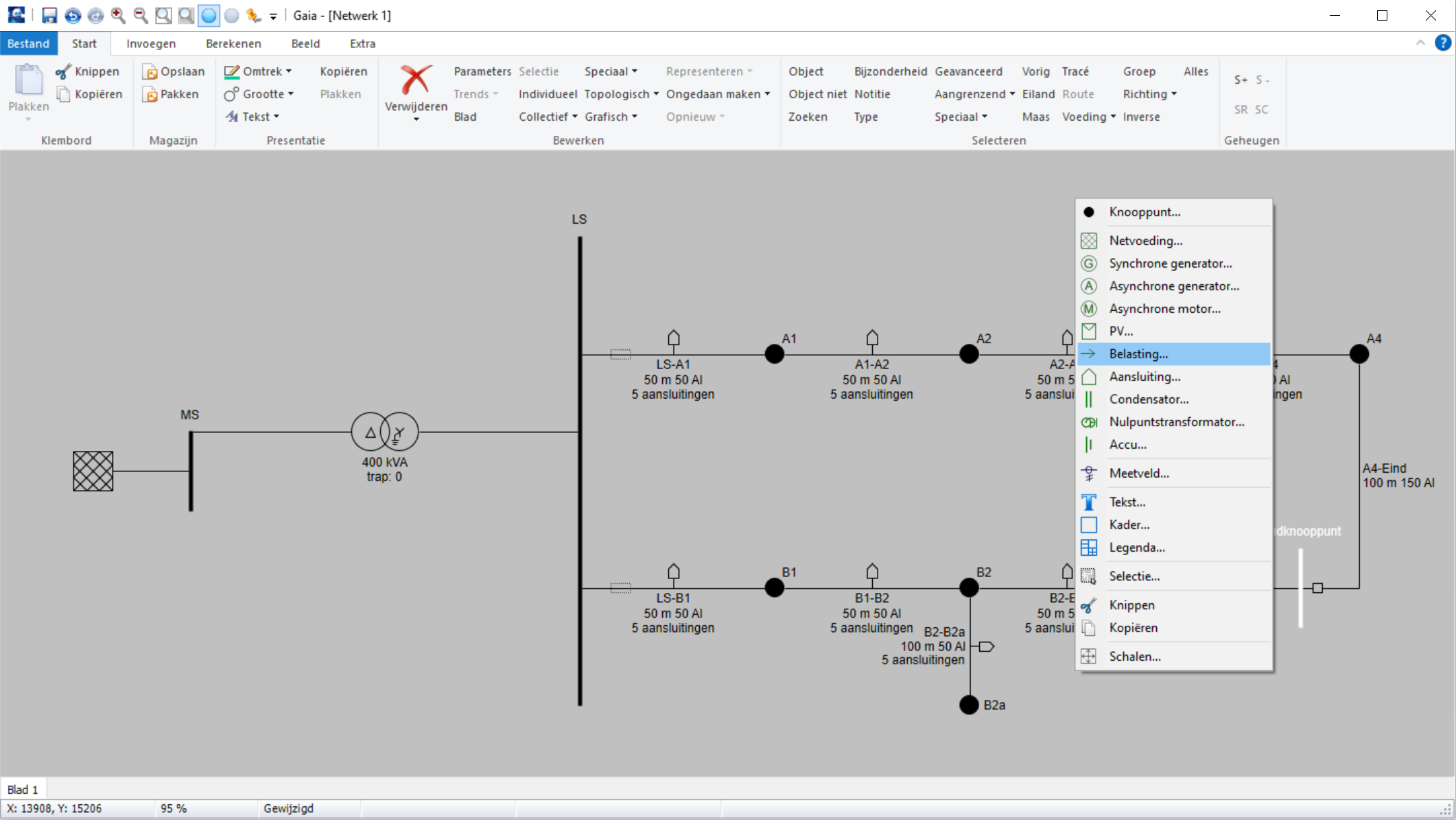
Task: Toggle the highlighted blue circle view button
Action: pyautogui.click(x=209, y=15)
